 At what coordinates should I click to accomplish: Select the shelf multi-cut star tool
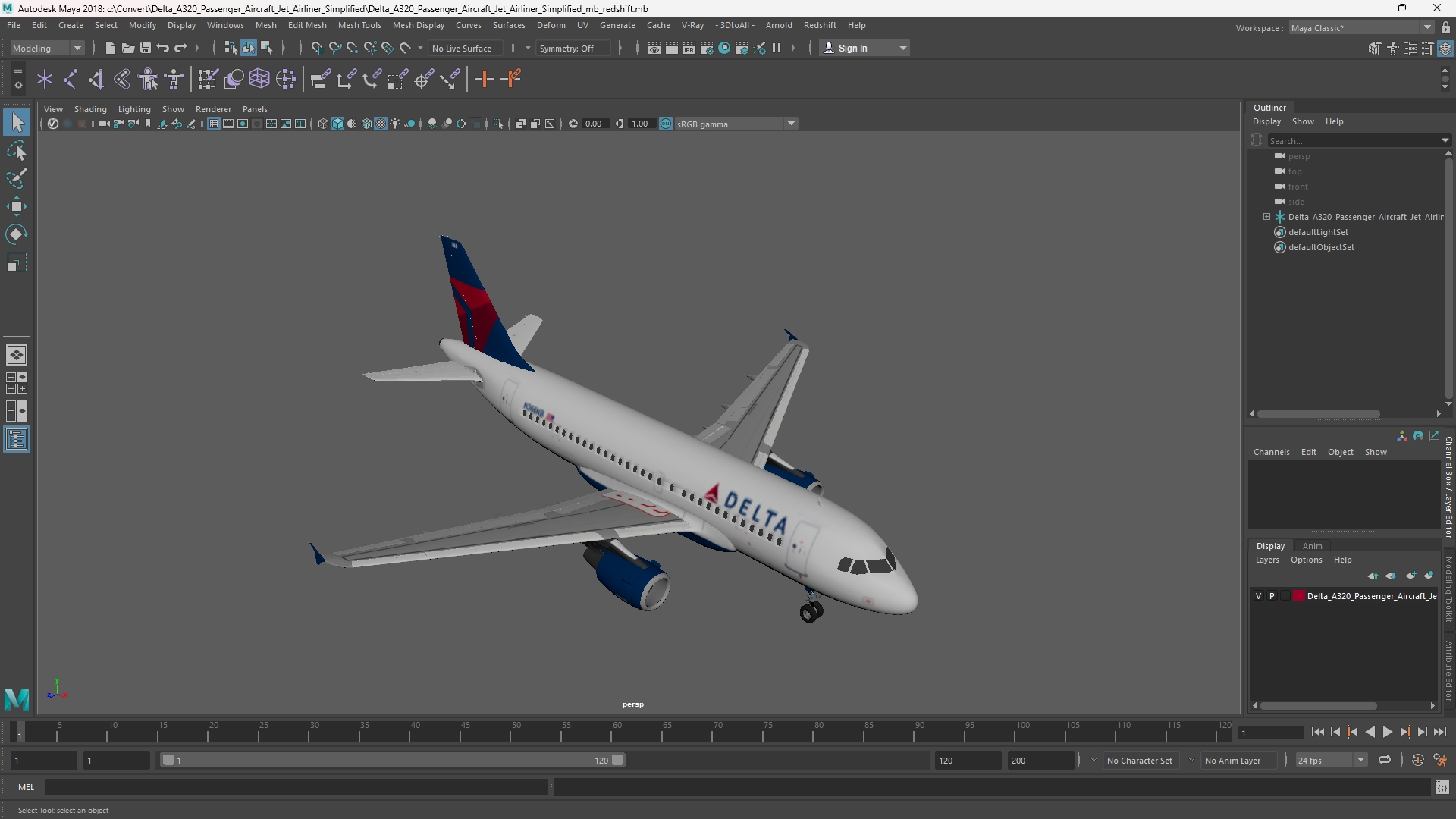point(45,79)
